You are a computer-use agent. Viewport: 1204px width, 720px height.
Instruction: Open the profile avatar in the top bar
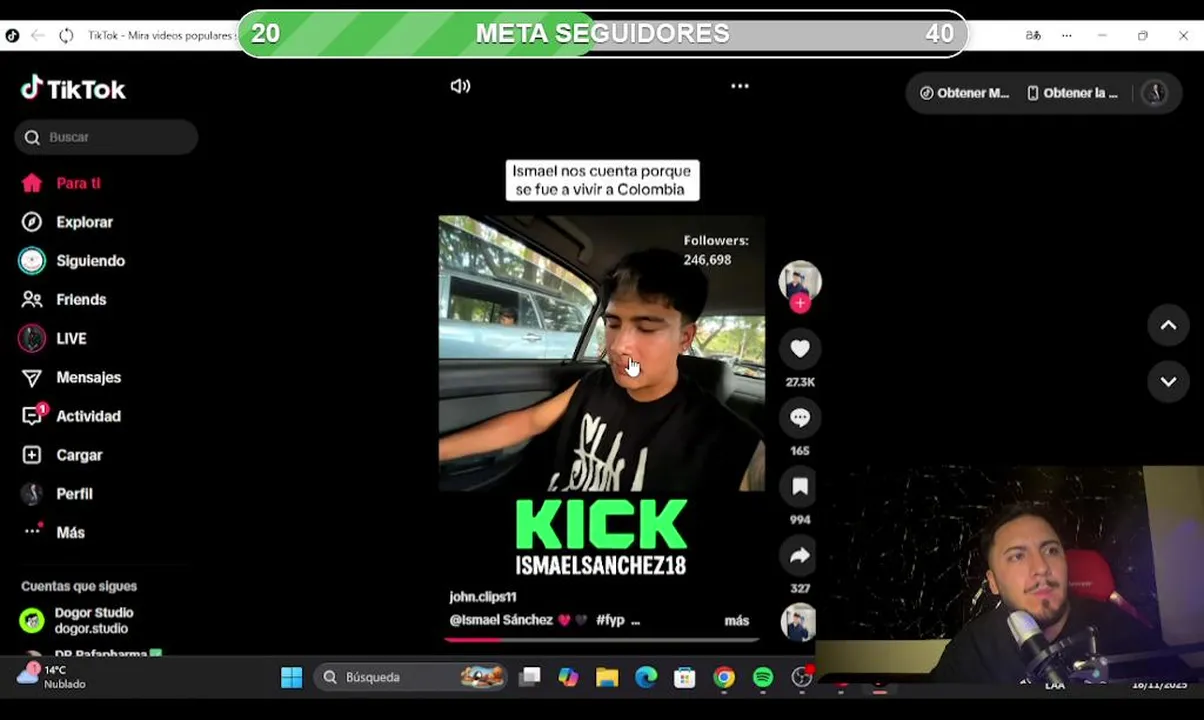tap(1155, 93)
